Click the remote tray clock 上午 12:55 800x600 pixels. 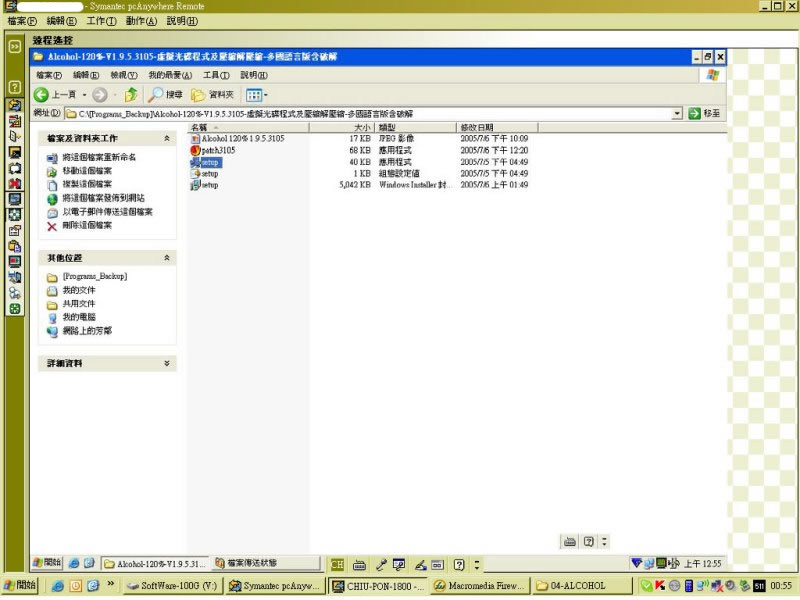click(703, 564)
